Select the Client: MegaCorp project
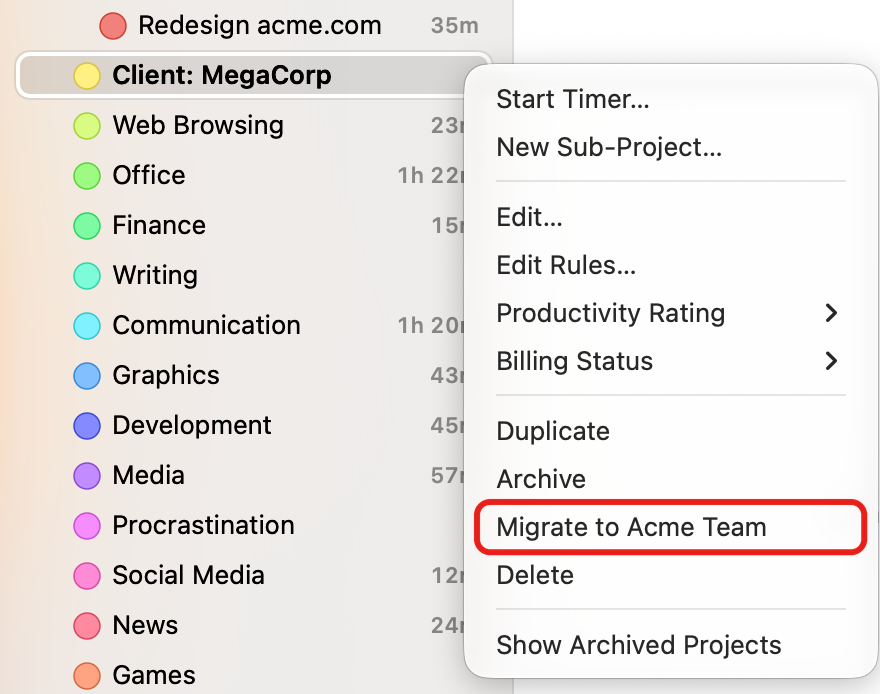This screenshot has height=694, width=880. point(242,75)
